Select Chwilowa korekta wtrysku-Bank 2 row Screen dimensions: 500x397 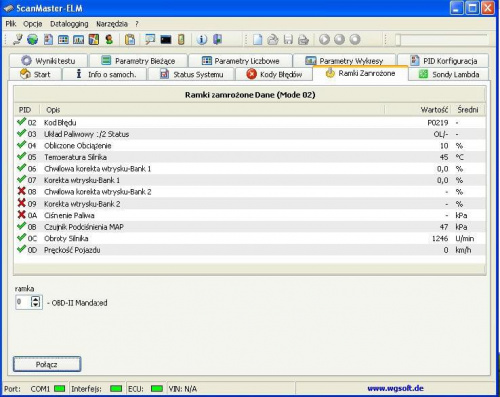[x=250, y=192]
